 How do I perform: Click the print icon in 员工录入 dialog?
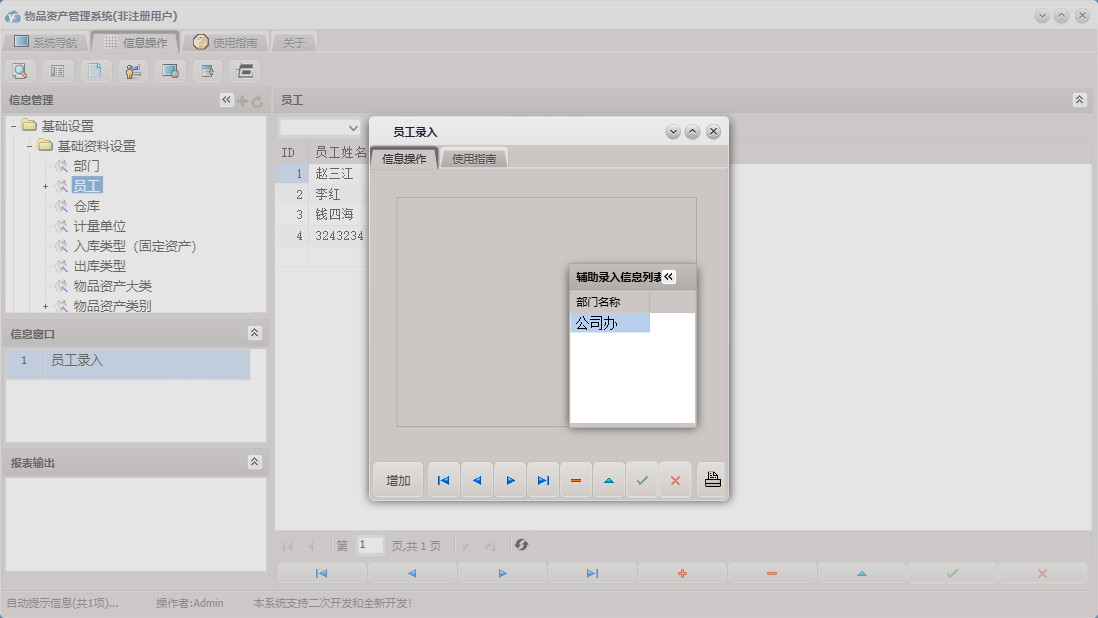pyautogui.click(x=712, y=480)
